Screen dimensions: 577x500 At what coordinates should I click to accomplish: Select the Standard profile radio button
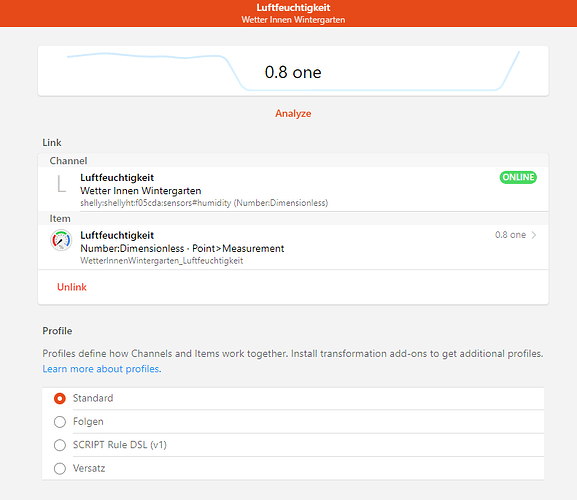(x=60, y=398)
